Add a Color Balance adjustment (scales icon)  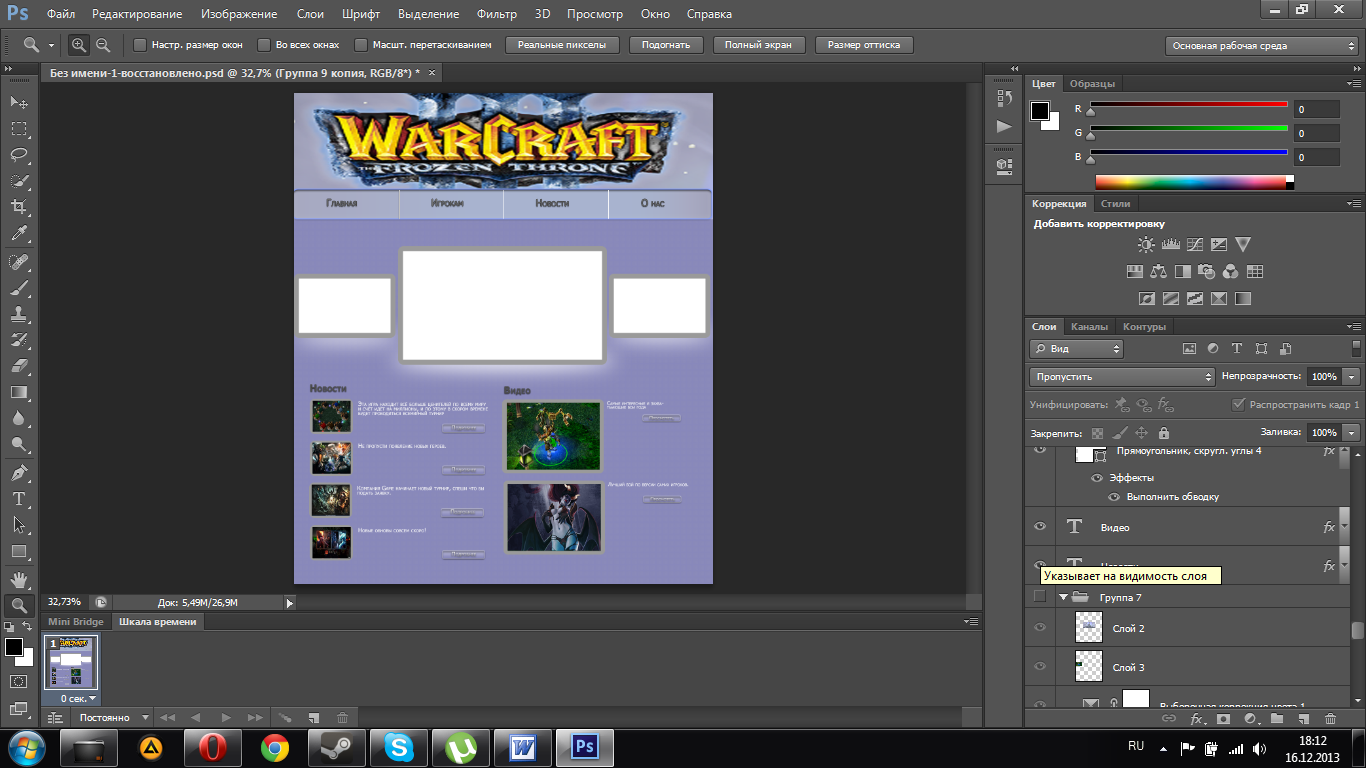[x=1158, y=271]
